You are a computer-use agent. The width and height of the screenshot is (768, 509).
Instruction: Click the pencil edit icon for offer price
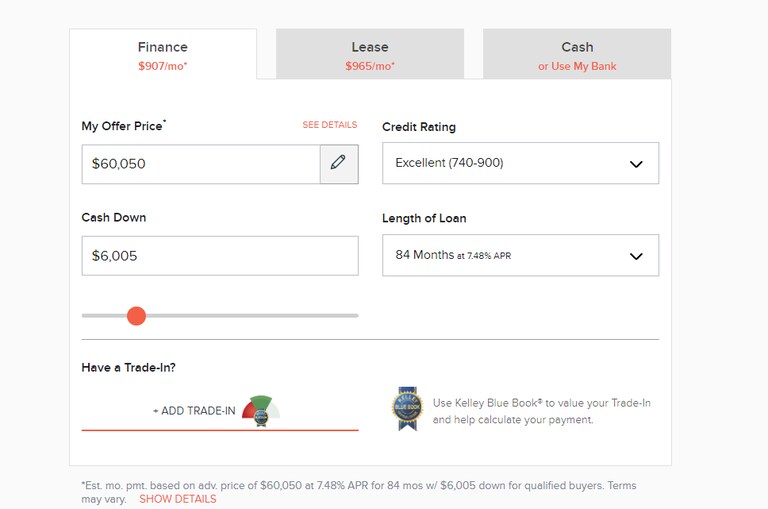tap(338, 163)
